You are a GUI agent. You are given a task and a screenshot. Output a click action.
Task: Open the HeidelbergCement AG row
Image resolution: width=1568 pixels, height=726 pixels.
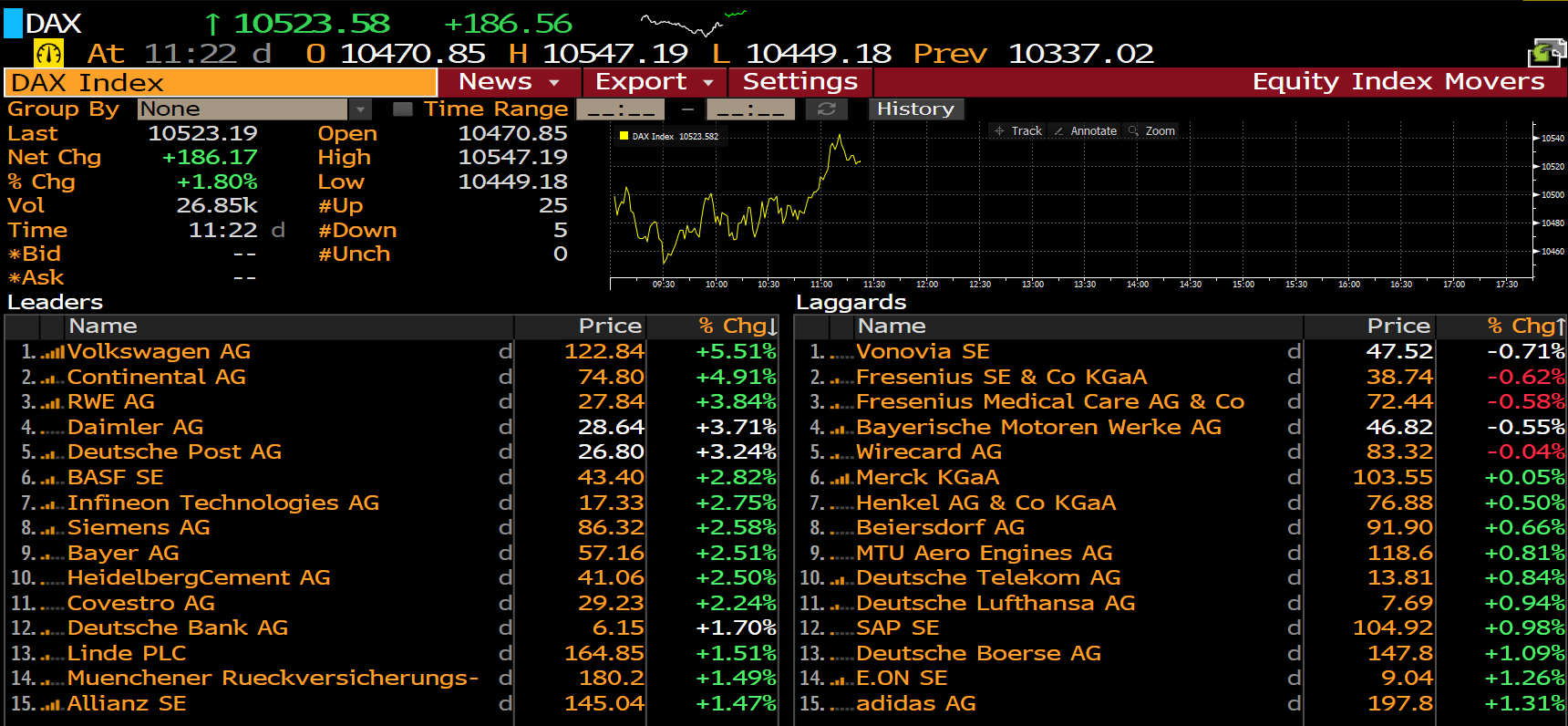[x=392, y=578]
